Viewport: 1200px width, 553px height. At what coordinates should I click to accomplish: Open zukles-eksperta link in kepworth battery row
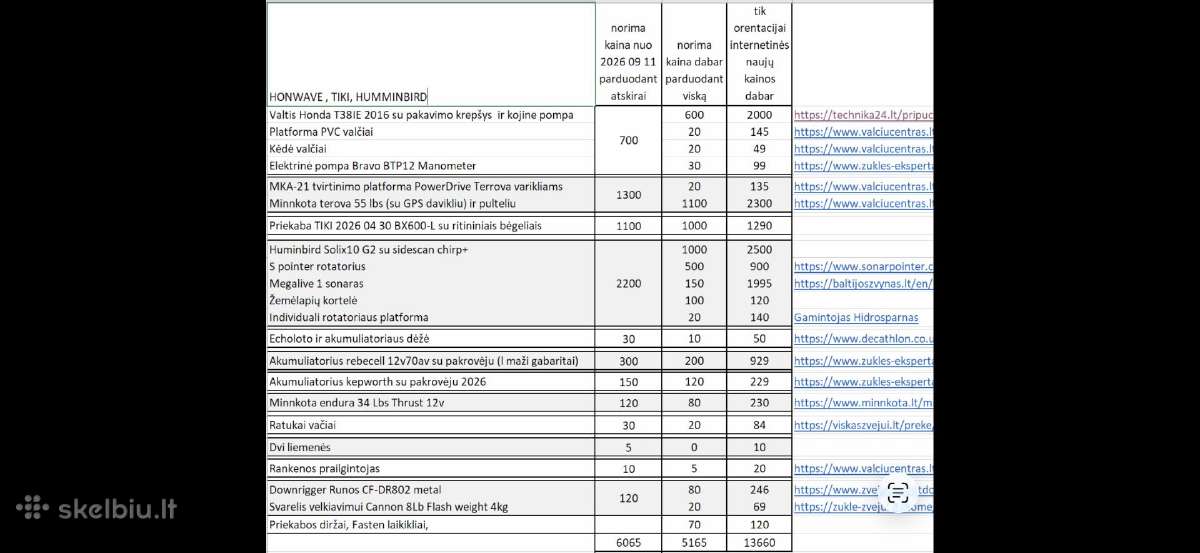coord(864,382)
